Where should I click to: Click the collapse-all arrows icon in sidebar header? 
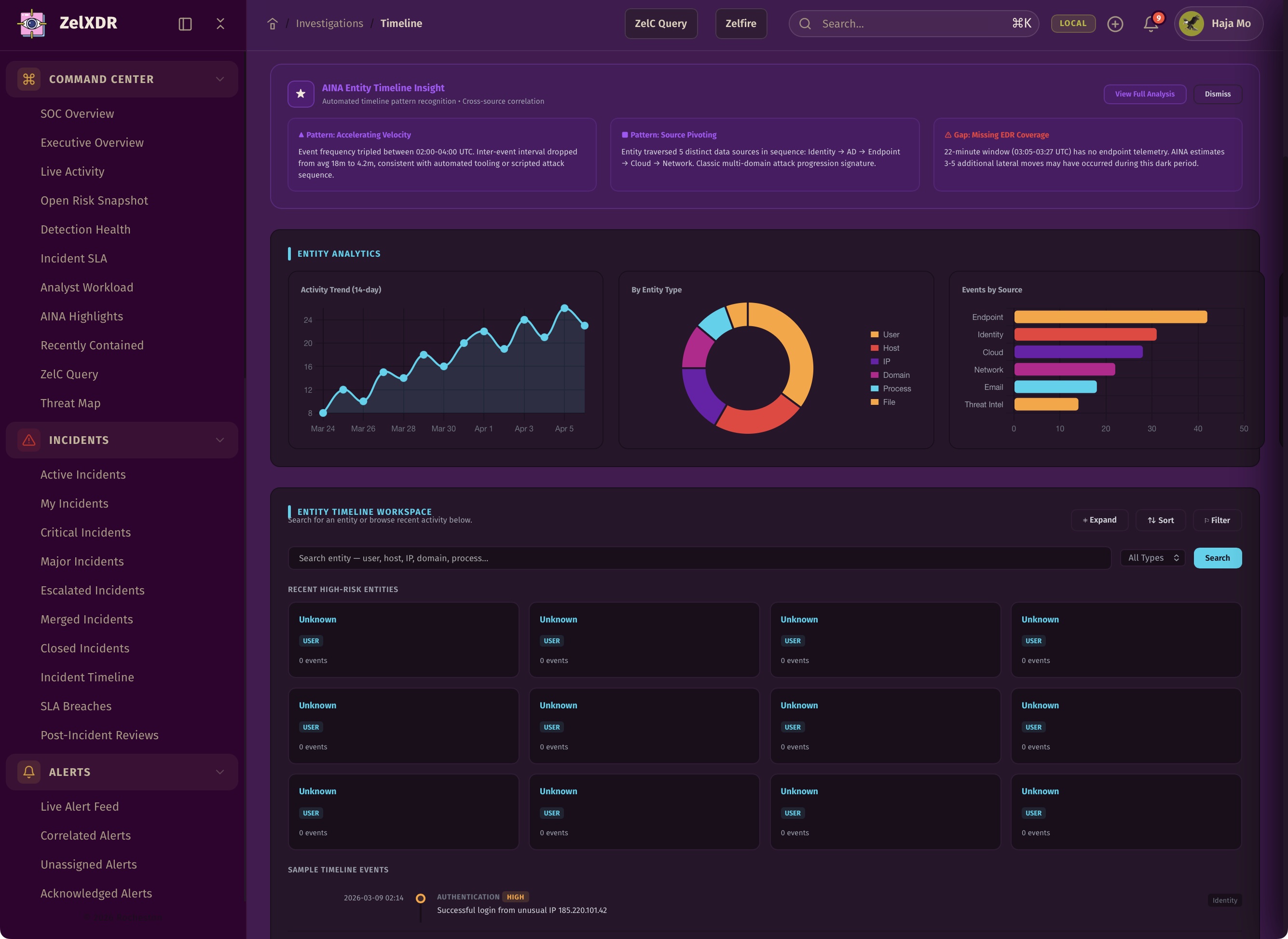[220, 24]
